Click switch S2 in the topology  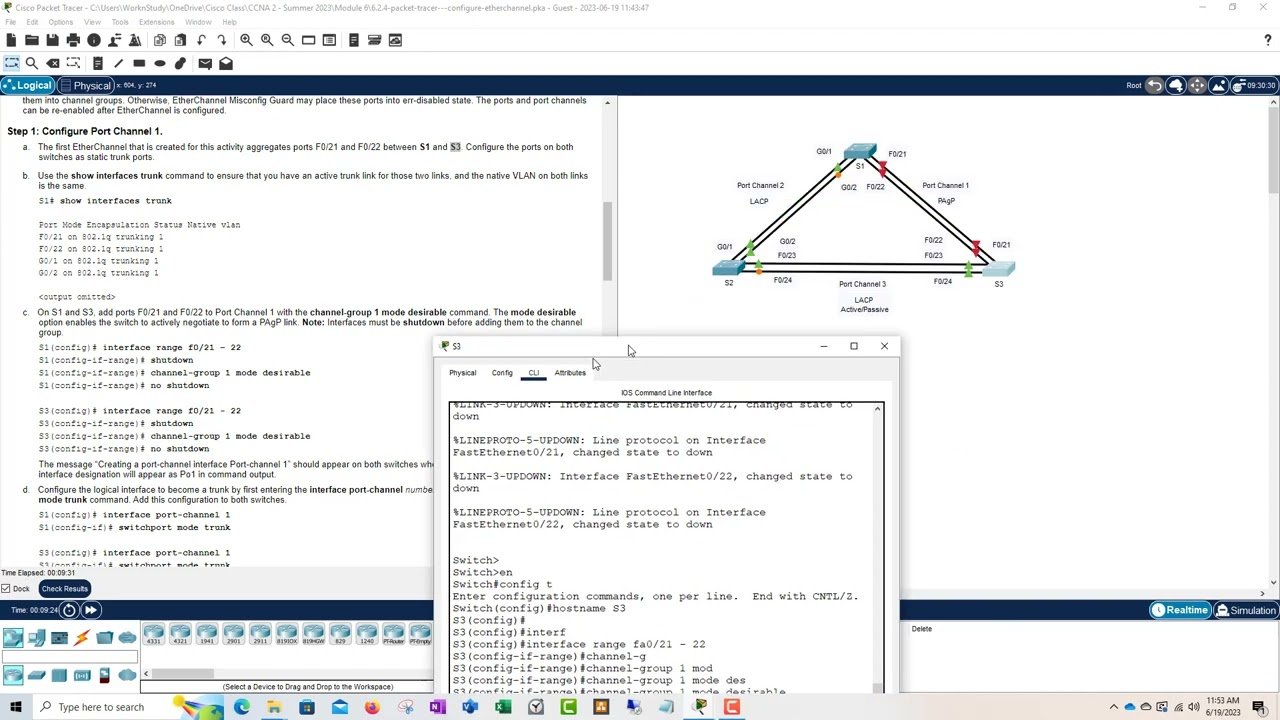tap(728, 267)
